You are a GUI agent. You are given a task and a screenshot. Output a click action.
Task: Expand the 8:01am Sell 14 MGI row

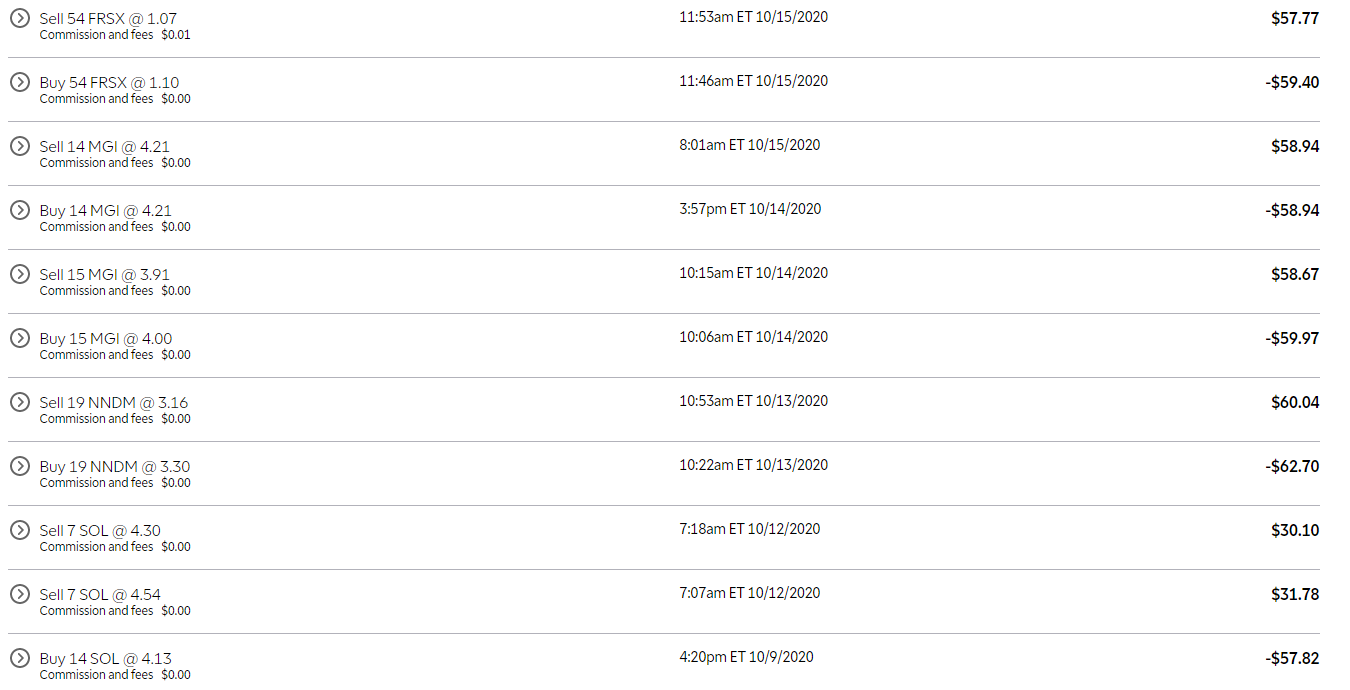[20, 146]
